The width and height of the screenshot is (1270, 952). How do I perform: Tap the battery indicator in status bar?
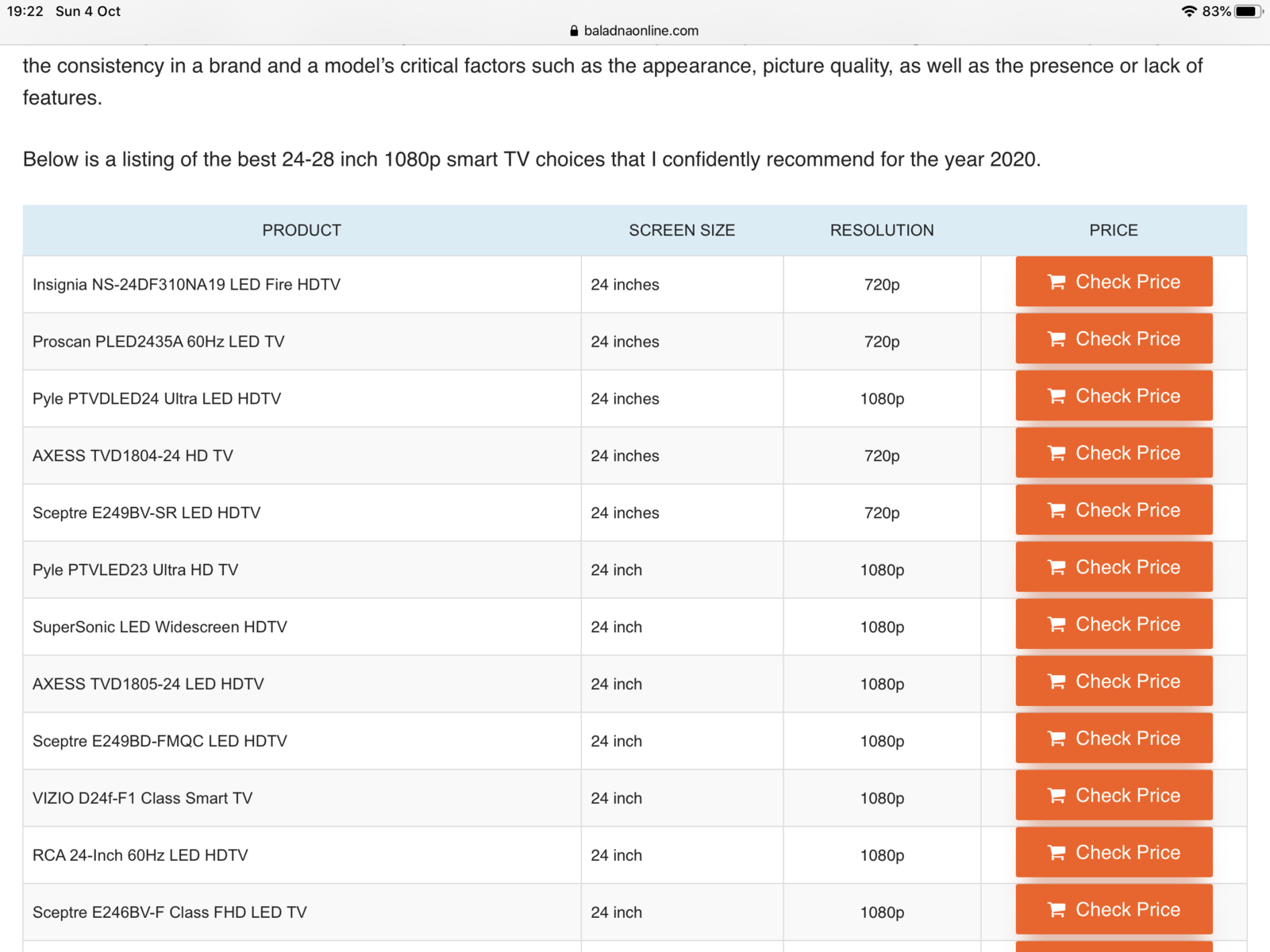(x=1248, y=11)
